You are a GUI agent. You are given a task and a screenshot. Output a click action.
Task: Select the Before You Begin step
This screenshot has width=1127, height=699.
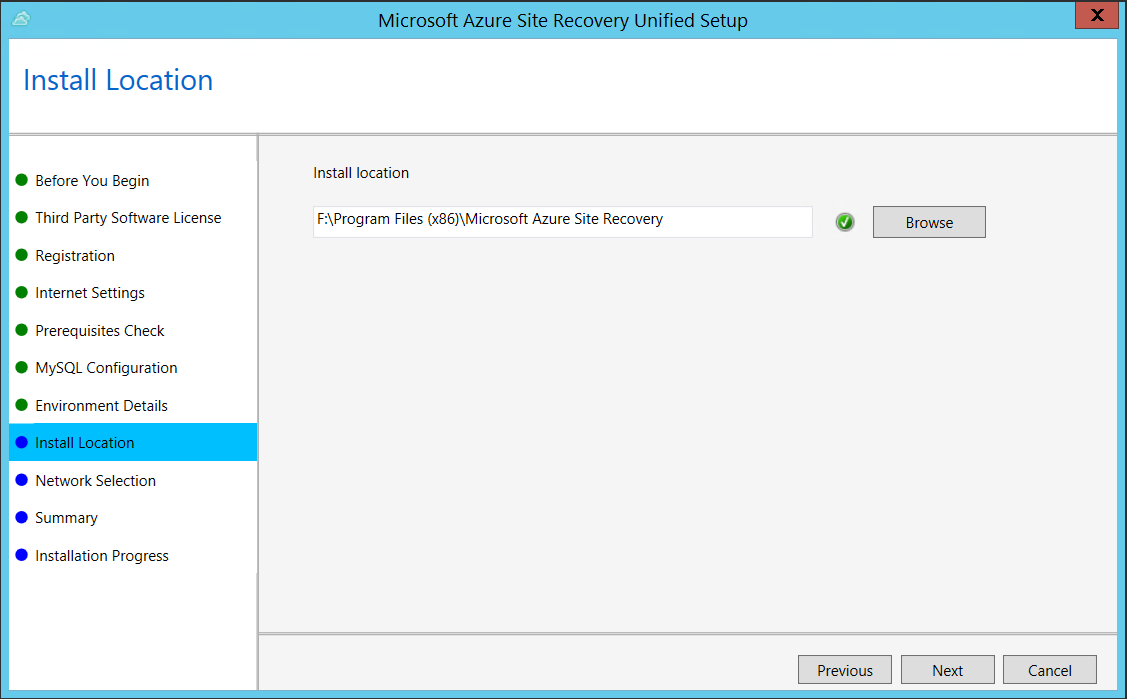pyautogui.click(x=92, y=180)
